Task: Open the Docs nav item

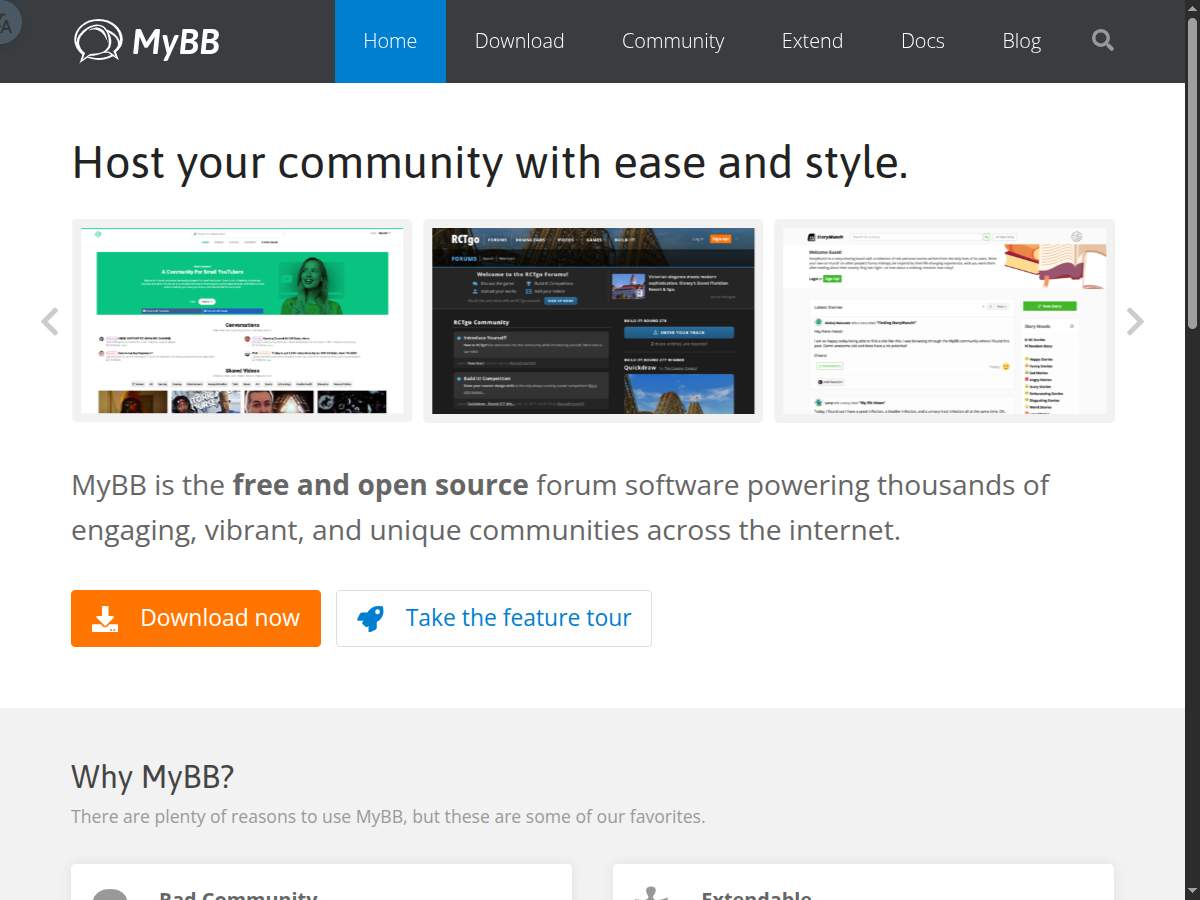Action: (x=922, y=41)
